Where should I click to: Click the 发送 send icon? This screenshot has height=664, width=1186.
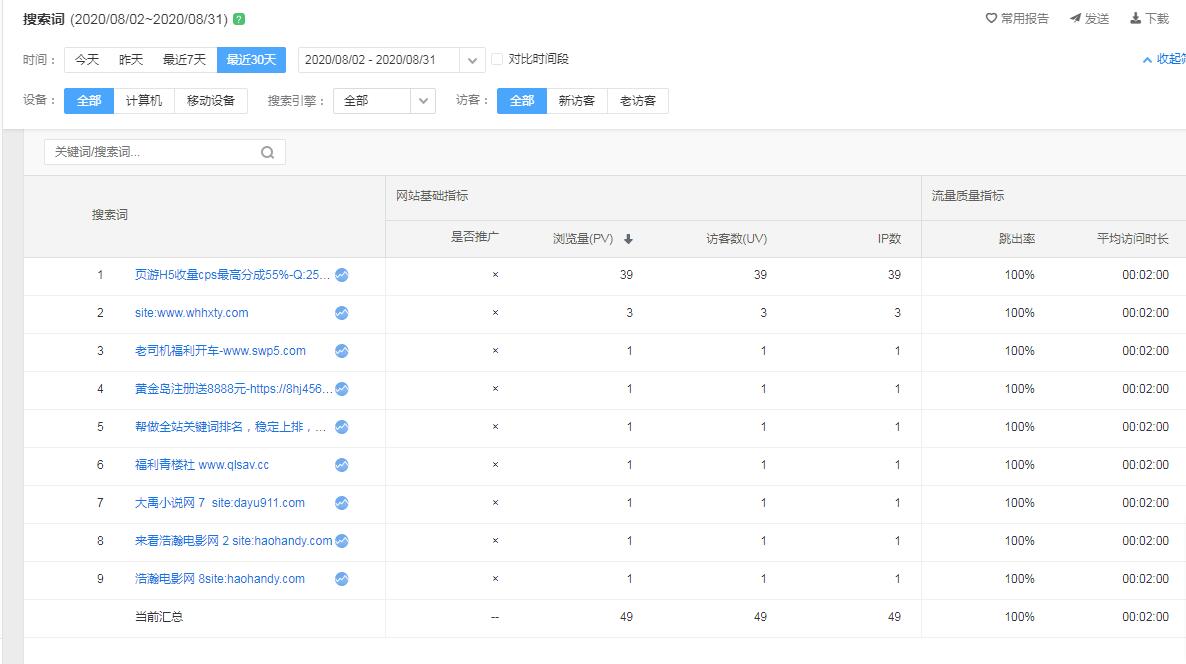click(x=1075, y=18)
